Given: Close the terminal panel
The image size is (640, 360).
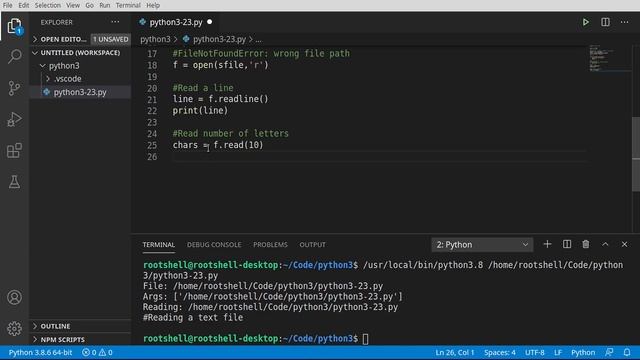Looking at the screenshot, I should point(624,244).
